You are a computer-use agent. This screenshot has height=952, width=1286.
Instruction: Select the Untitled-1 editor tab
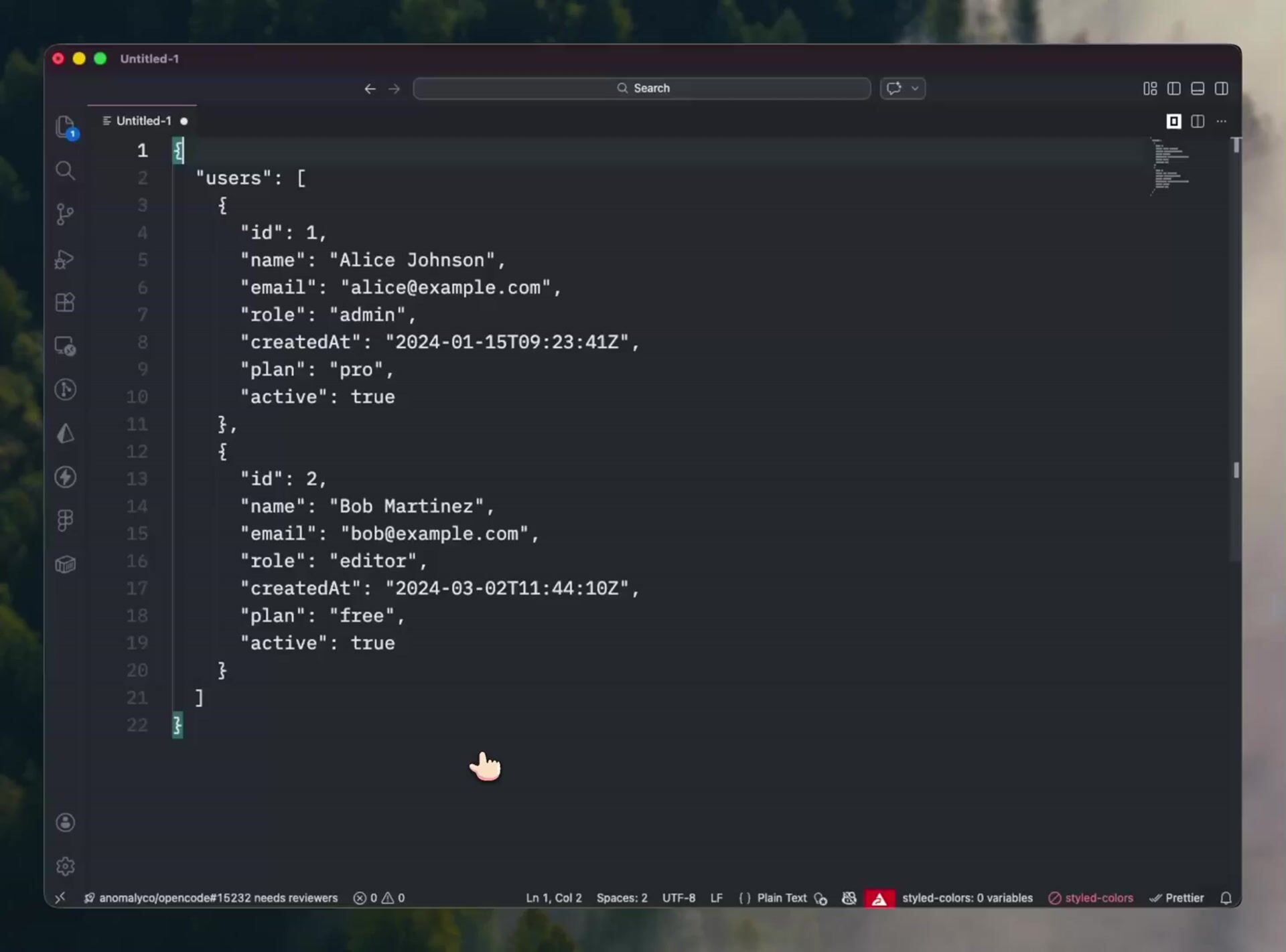pyautogui.click(x=143, y=121)
